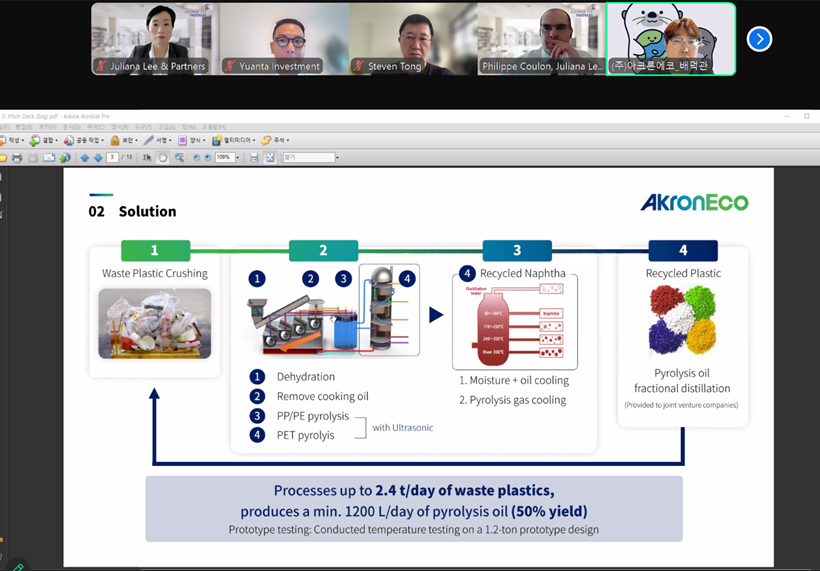Screen dimensions: 820x571
Task: Click the email envelope icon
Action: (x=49, y=157)
